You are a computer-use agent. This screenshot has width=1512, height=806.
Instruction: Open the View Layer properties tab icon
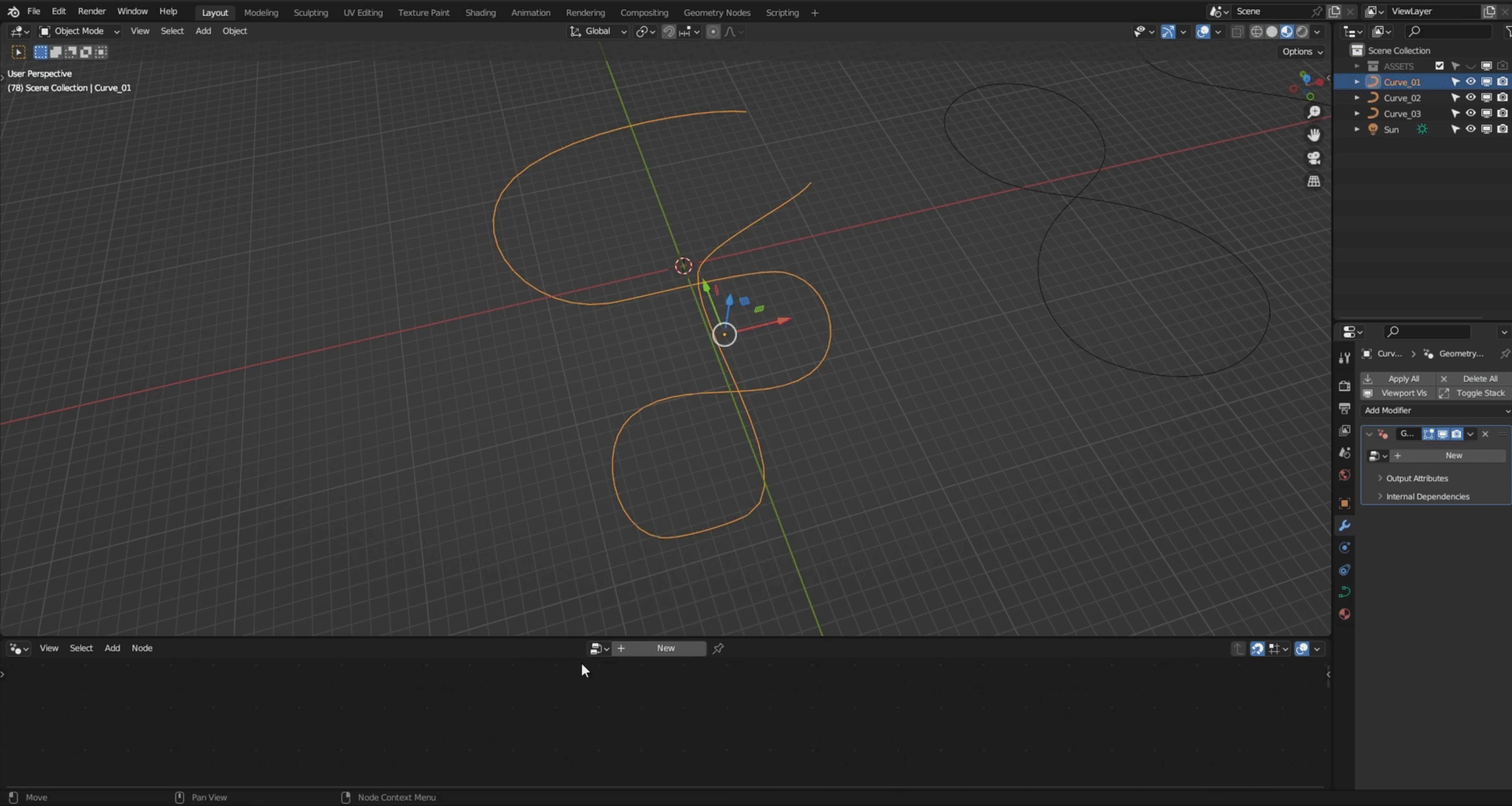[x=1344, y=431]
